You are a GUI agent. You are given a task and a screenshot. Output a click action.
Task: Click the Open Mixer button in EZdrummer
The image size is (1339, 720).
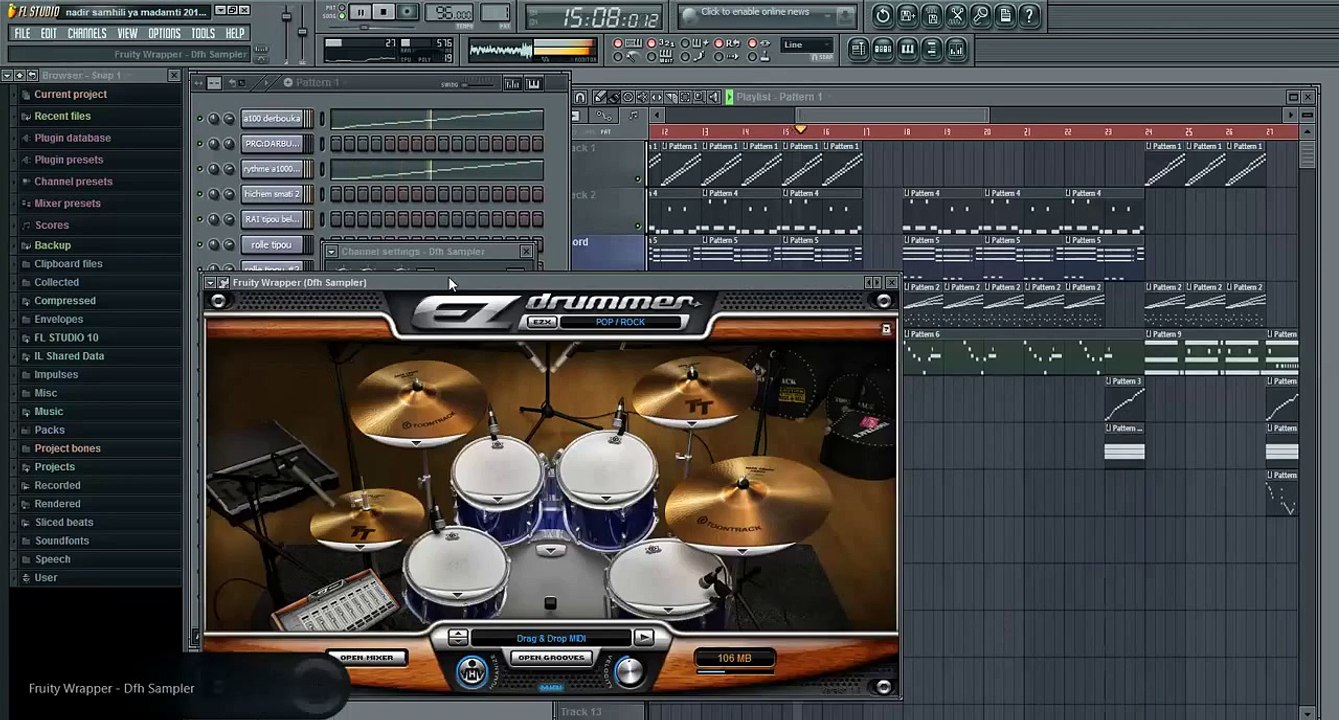(367, 658)
